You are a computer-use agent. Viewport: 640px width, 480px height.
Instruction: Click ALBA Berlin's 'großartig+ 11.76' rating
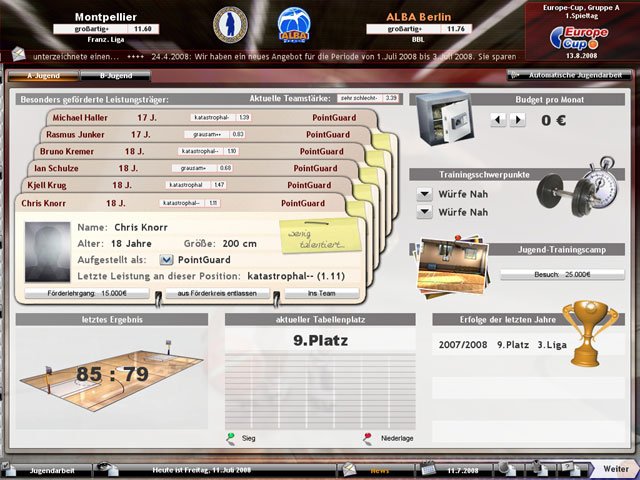coord(419,29)
